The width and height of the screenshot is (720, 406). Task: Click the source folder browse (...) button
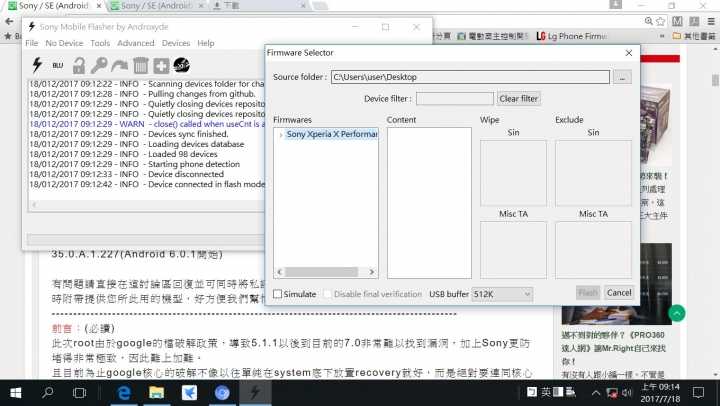pos(622,77)
